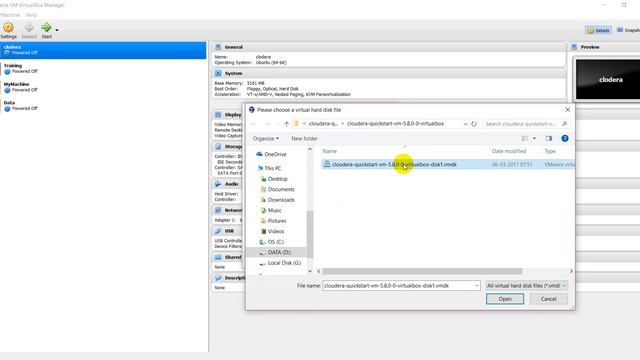Refresh the folder listing
This screenshot has height=360, width=640.
pos(474,124)
